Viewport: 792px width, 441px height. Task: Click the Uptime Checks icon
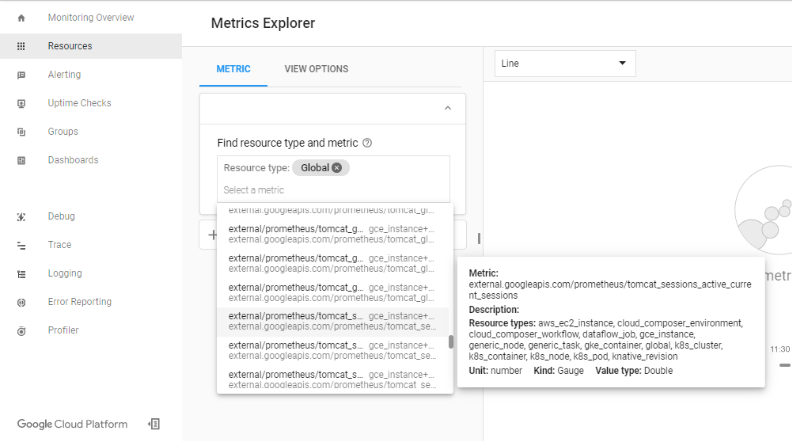(x=21, y=104)
